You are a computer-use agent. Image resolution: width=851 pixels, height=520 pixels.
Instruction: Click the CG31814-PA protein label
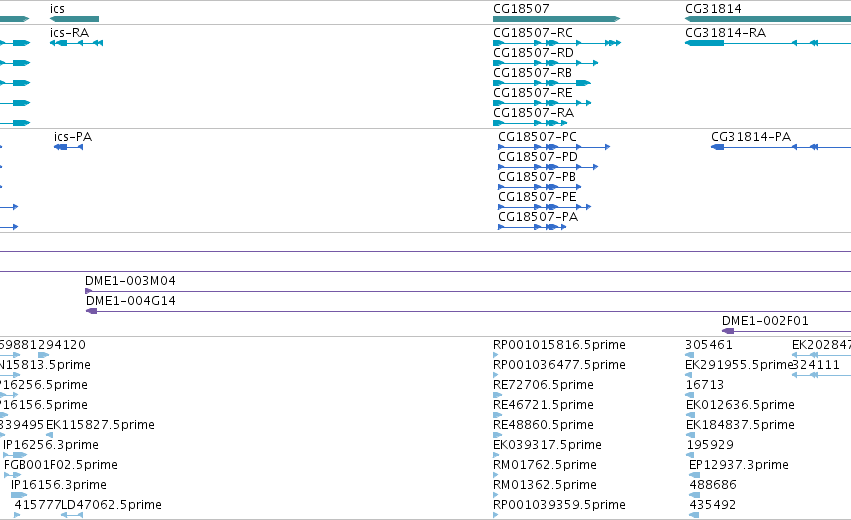point(751,137)
